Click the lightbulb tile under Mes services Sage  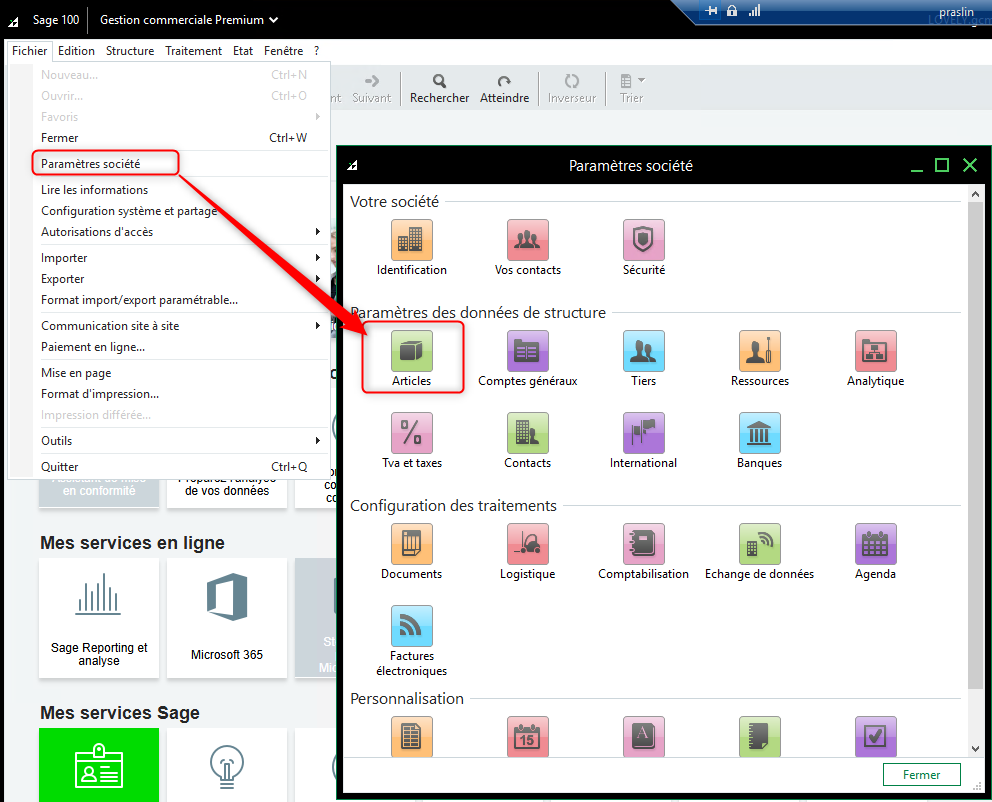(x=226, y=765)
